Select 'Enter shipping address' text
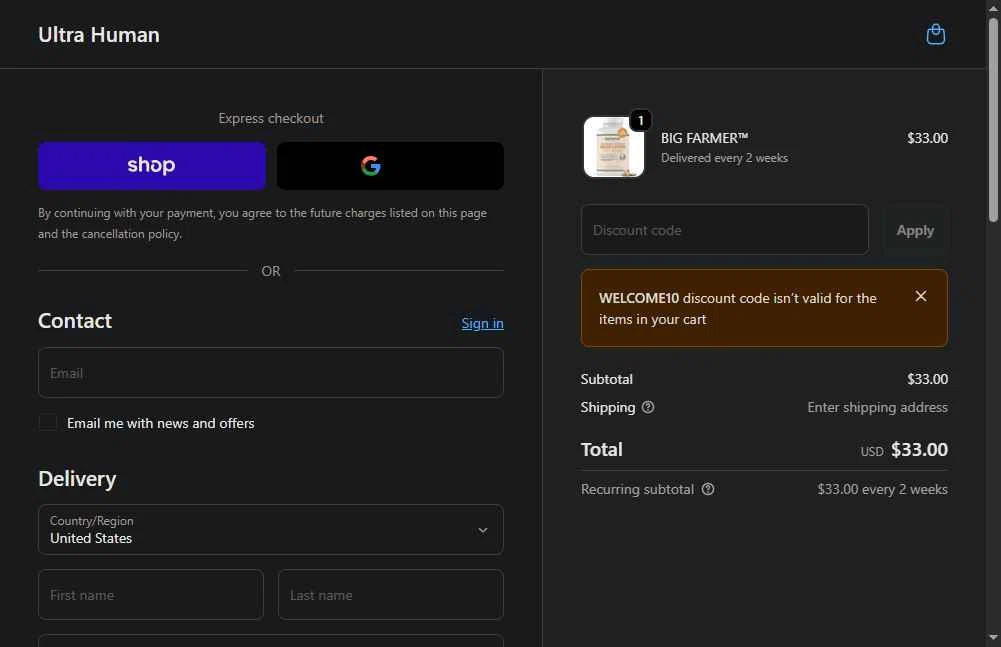The width and height of the screenshot is (1001, 647). [x=877, y=407]
